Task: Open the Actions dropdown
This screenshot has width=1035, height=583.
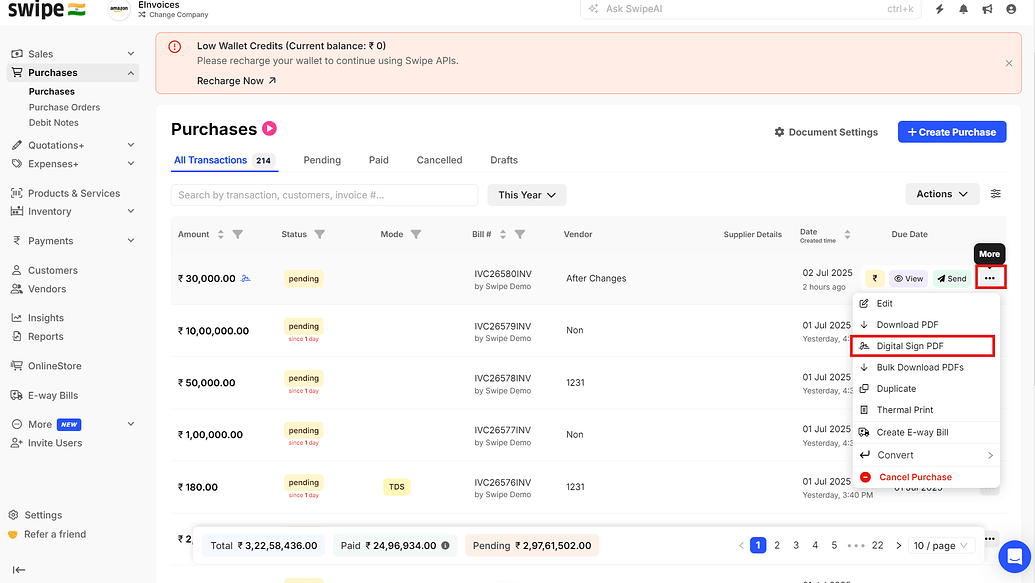Action: (x=941, y=194)
